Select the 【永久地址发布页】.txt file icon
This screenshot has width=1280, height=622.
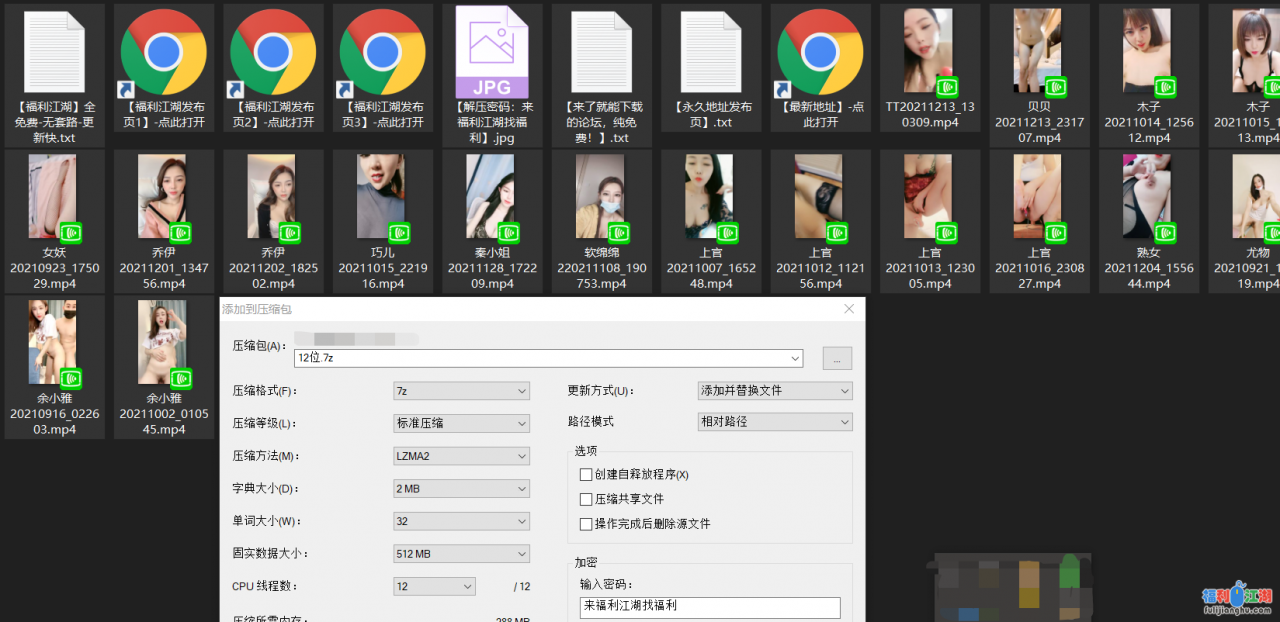click(711, 50)
